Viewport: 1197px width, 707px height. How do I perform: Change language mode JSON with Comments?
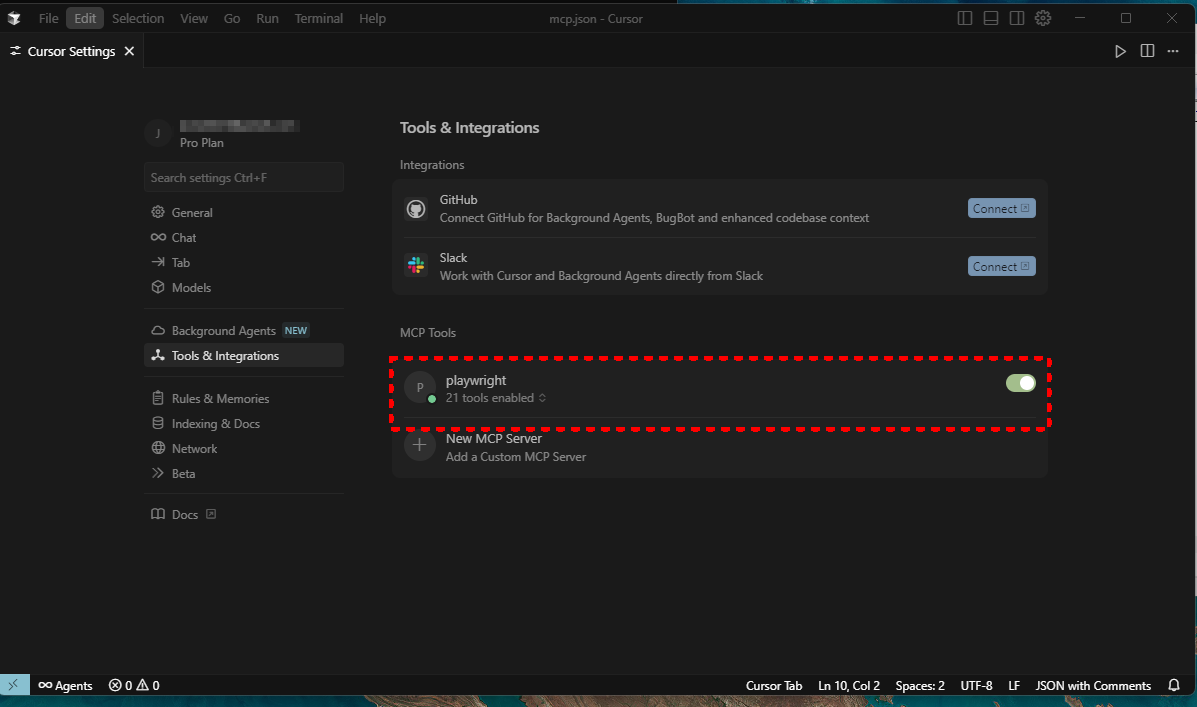tap(1093, 686)
